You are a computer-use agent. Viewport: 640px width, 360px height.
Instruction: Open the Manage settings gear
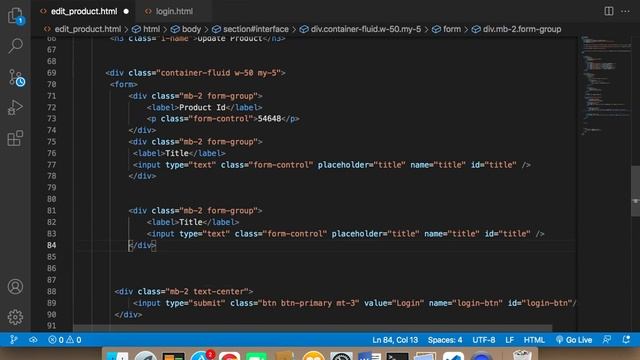coord(16,317)
